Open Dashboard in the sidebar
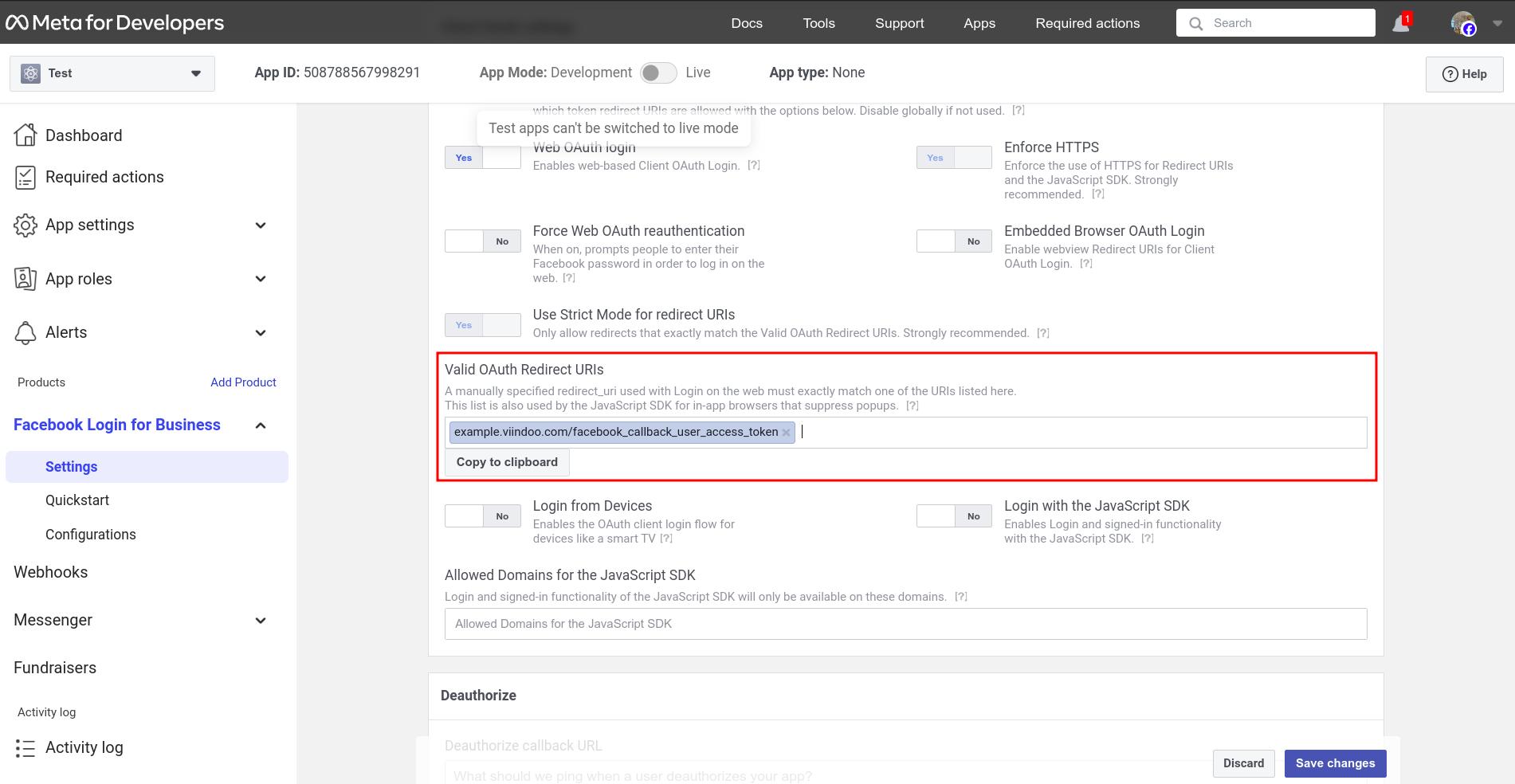 pyautogui.click(x=84, y=135)
